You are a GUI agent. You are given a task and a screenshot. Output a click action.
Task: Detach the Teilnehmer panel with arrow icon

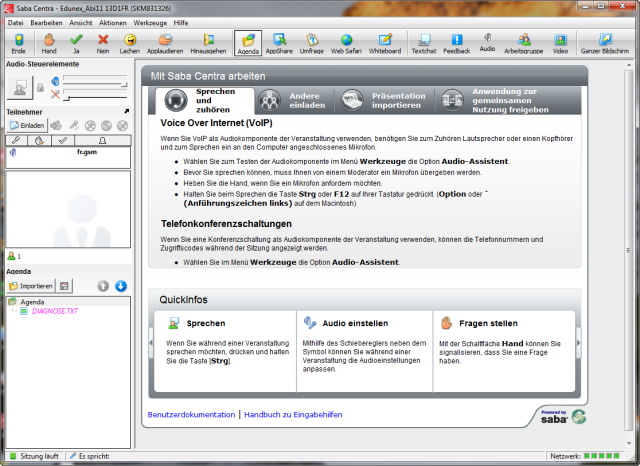(127, 111)
